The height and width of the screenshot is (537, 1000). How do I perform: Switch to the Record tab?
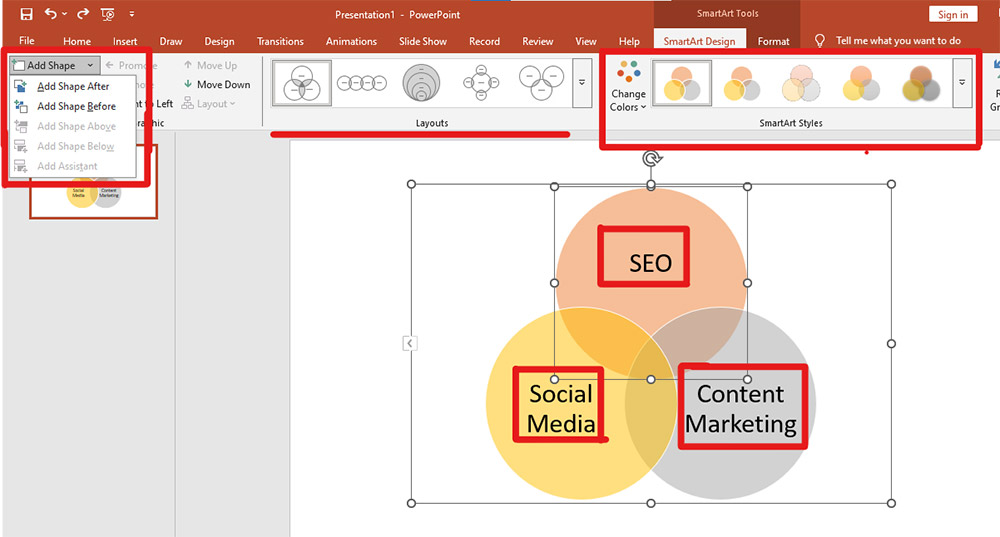(x=485, y=41)
